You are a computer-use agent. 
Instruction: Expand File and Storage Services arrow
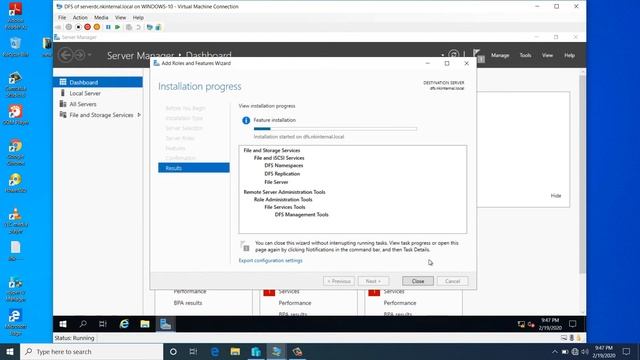point(139,115)
